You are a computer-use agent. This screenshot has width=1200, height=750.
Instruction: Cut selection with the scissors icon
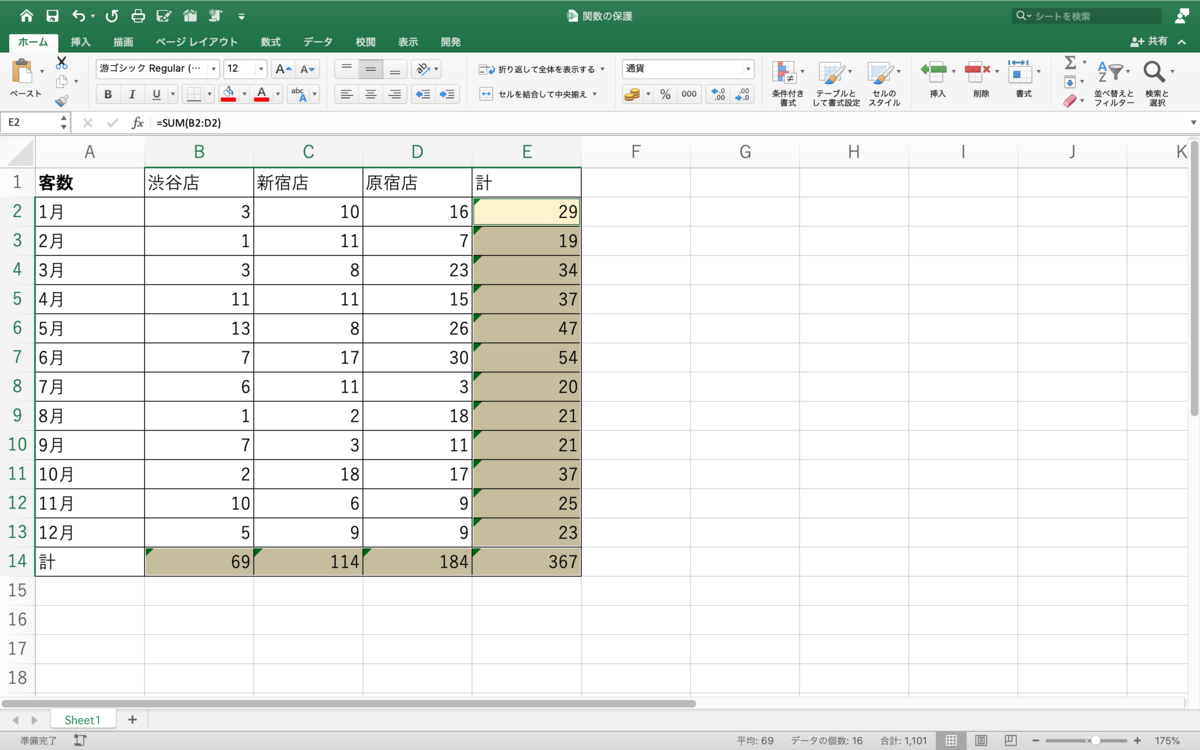pyautogui.click(x=62, y=63)
